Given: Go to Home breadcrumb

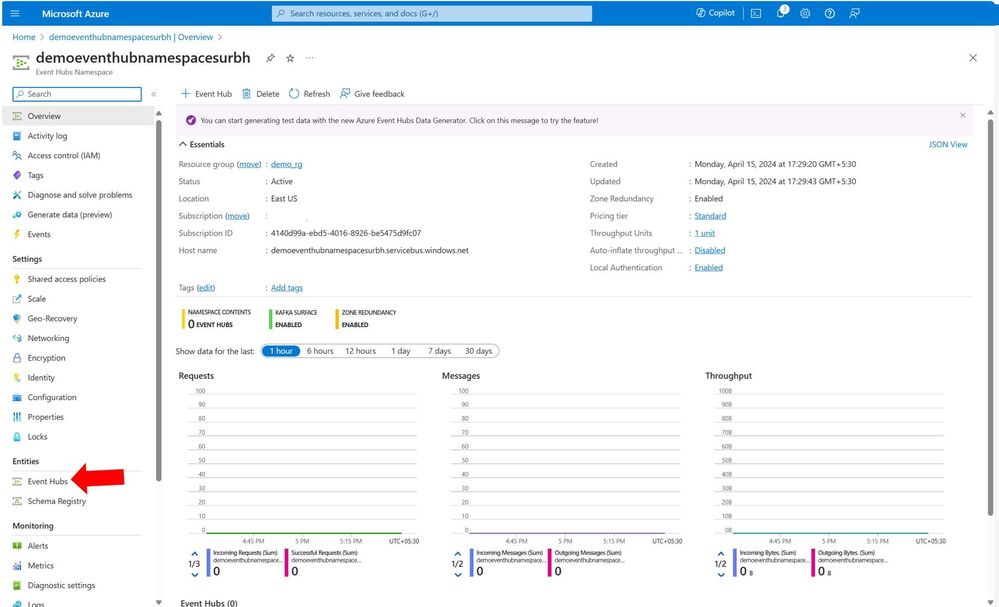Looking at the screenshot, I should coord(24,37).
